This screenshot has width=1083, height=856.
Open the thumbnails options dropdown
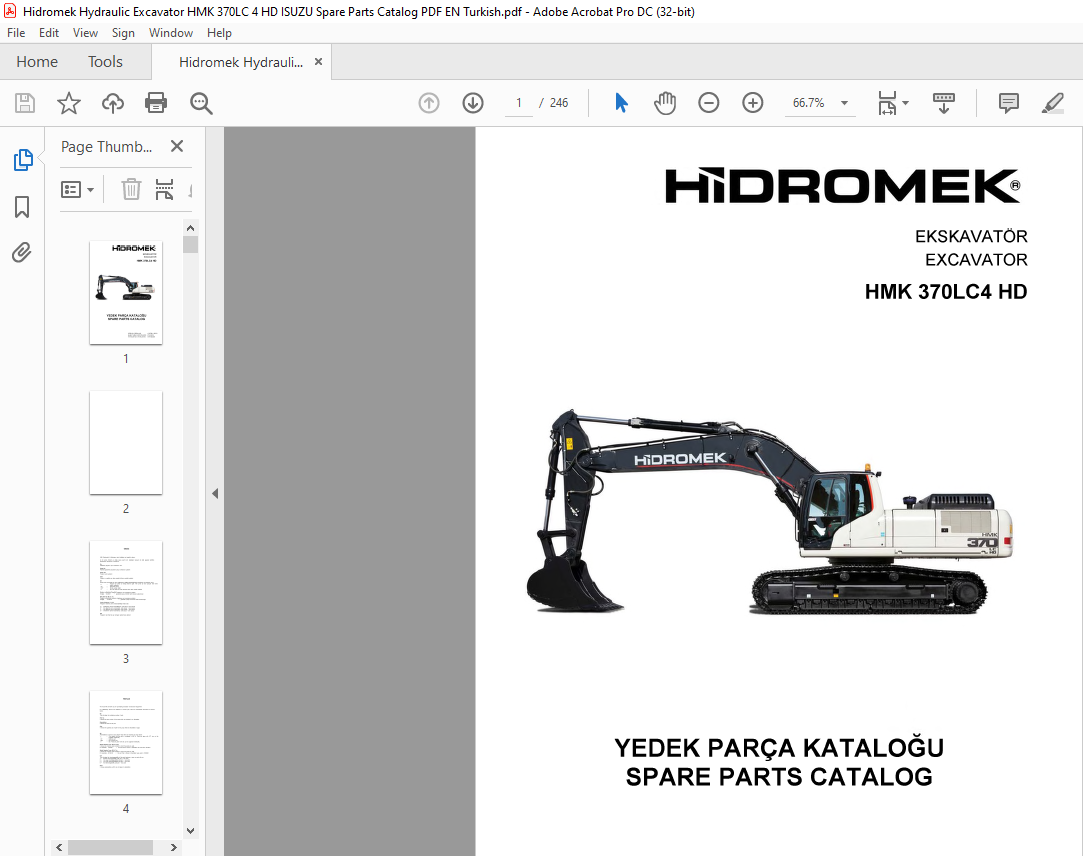tap(77, 189)
